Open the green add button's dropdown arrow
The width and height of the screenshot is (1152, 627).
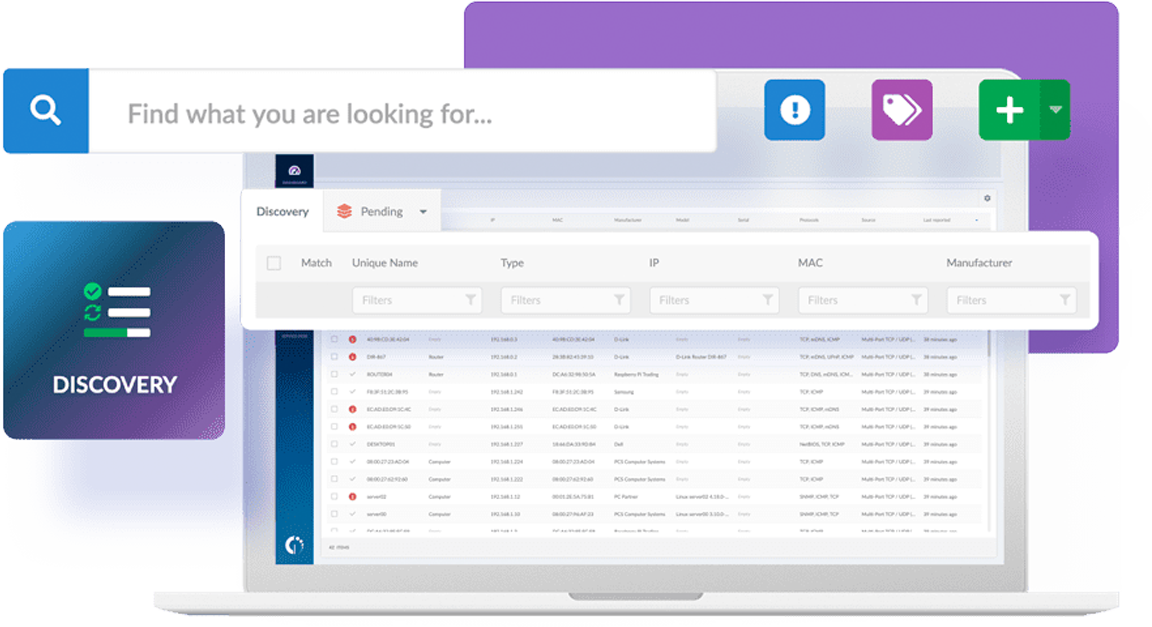click(1053, 109)
